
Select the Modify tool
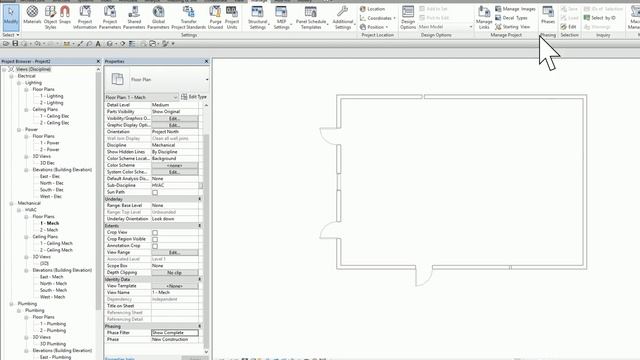click(x=11, y=18)
